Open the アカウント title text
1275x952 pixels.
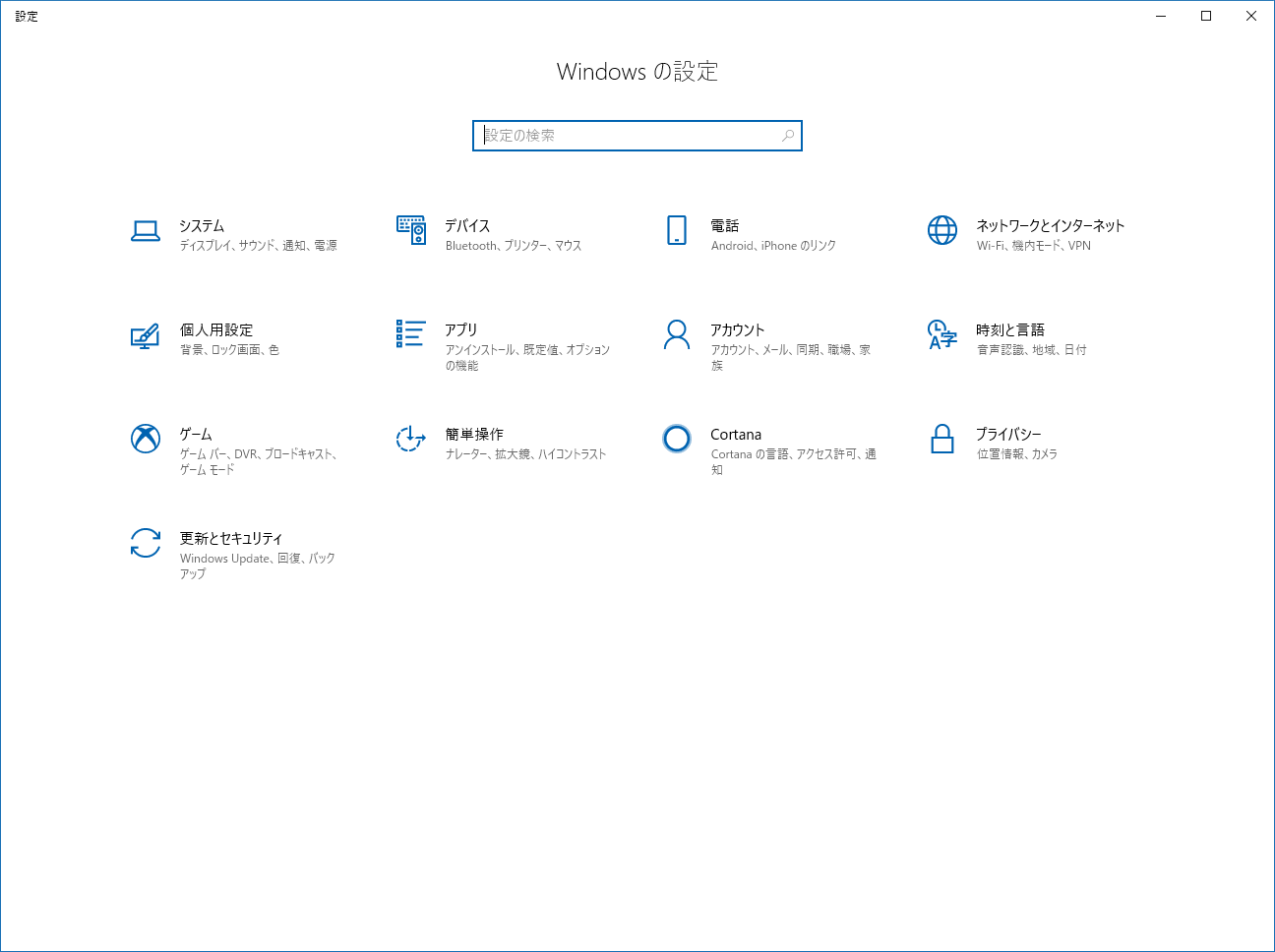(x=738, y=330)
